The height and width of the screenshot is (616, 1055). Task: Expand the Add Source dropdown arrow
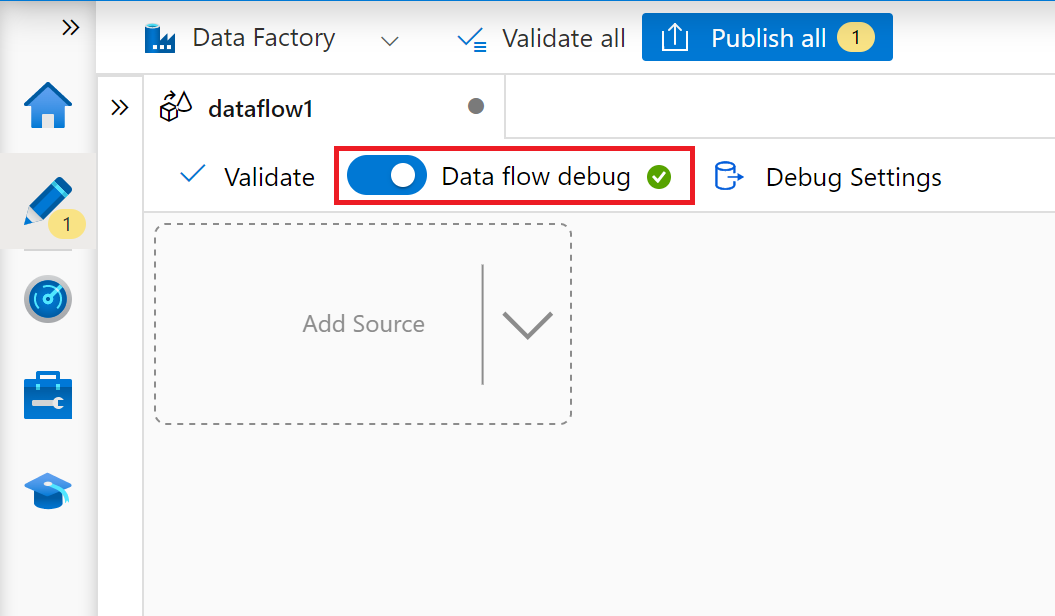tap(527, 324)
